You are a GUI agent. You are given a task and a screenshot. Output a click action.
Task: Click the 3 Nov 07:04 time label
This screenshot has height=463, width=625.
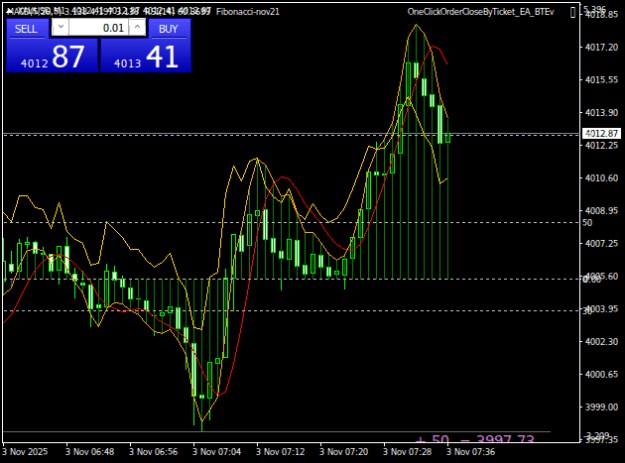217,452
